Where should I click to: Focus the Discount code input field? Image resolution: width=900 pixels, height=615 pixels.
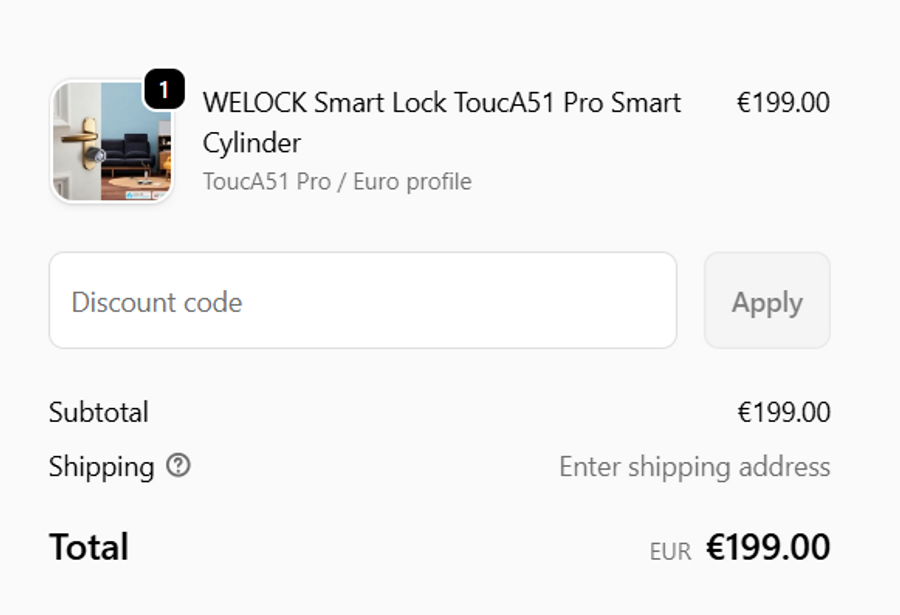pyautogui.click(x=363, y=301)
